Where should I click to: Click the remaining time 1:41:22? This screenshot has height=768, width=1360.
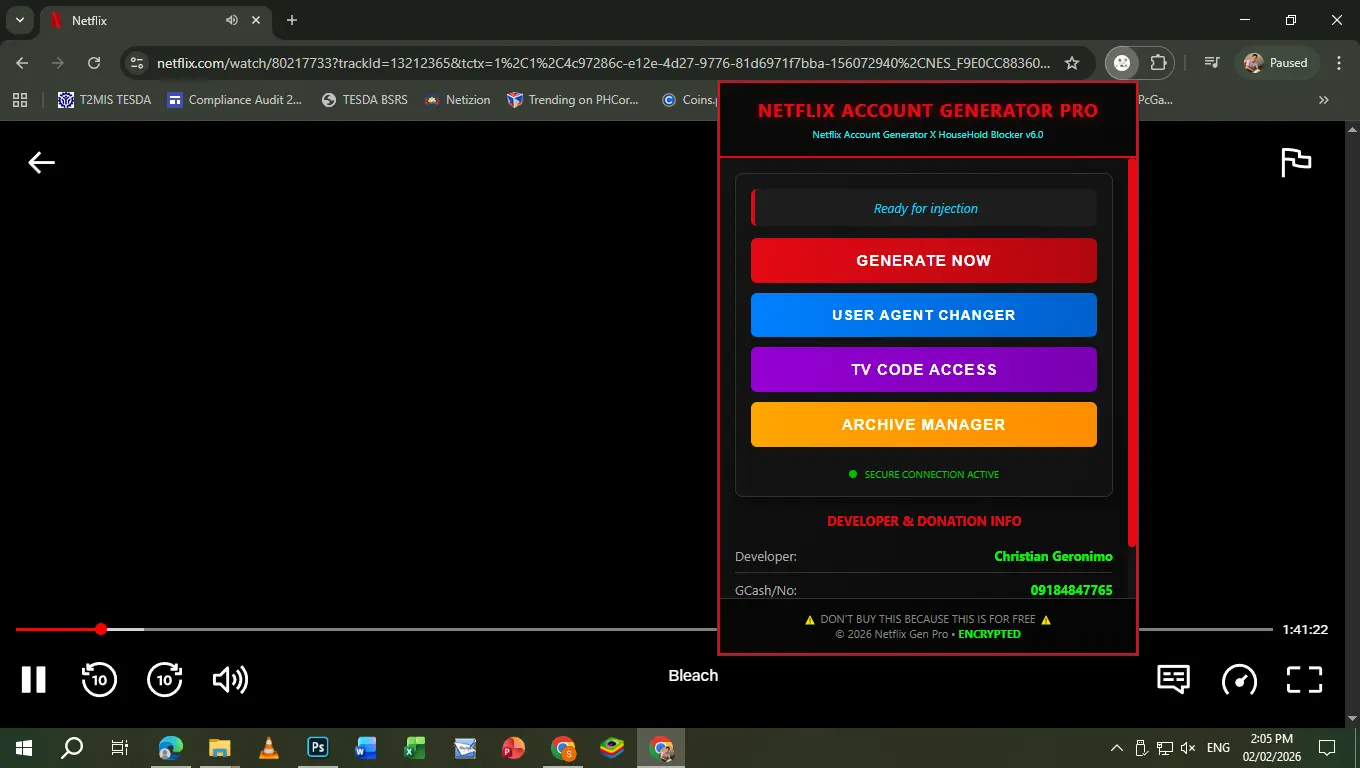click(1305, 629)
